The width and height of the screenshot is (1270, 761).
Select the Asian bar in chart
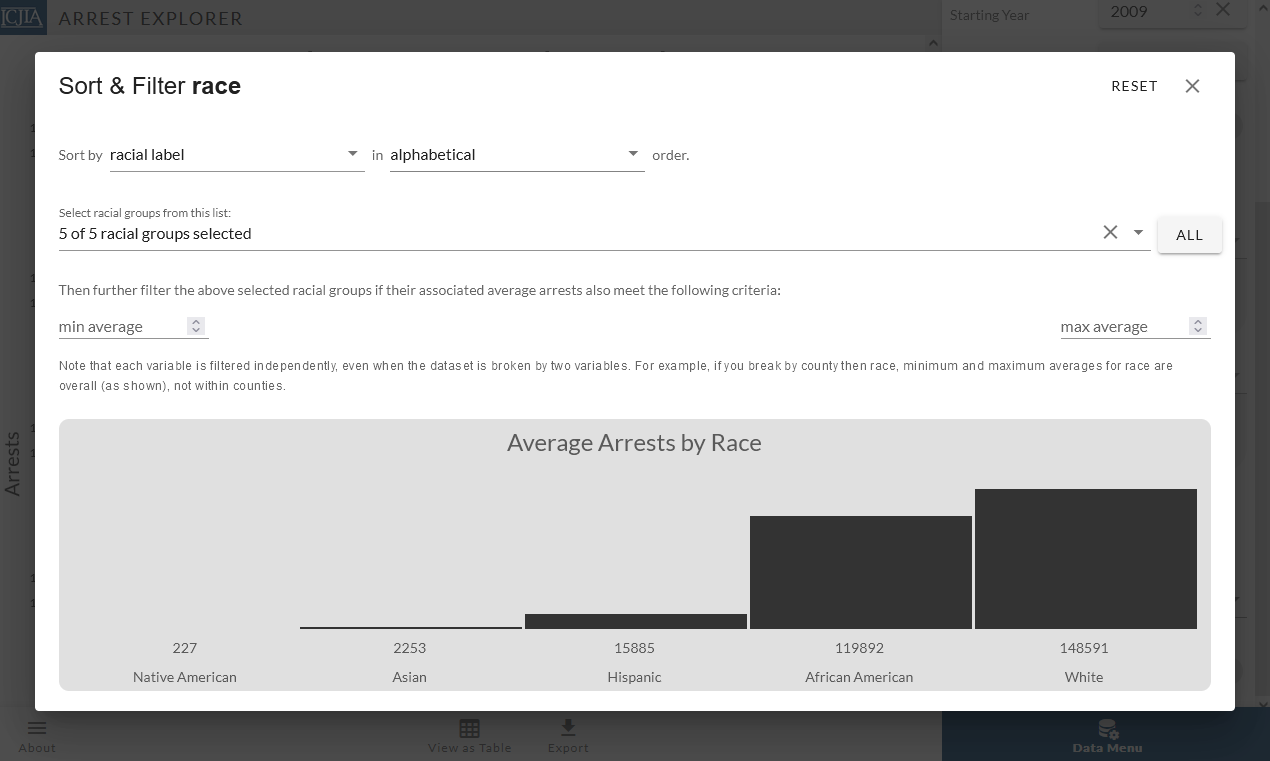click(x=410, y=627)
